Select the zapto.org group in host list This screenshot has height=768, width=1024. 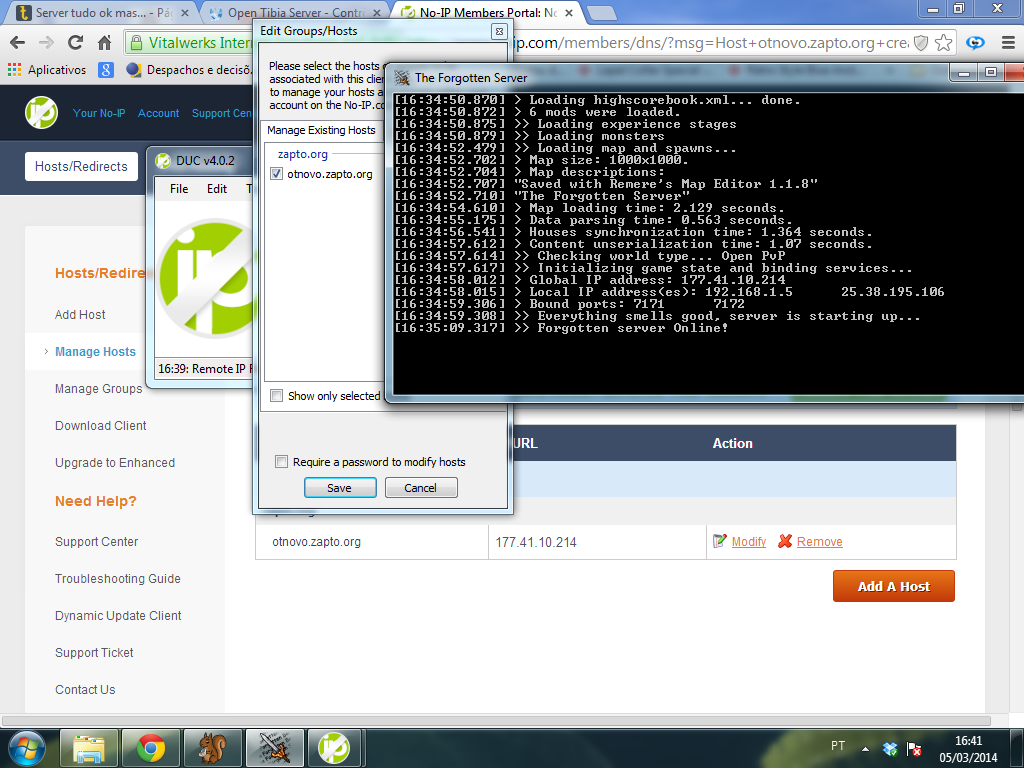302,154
